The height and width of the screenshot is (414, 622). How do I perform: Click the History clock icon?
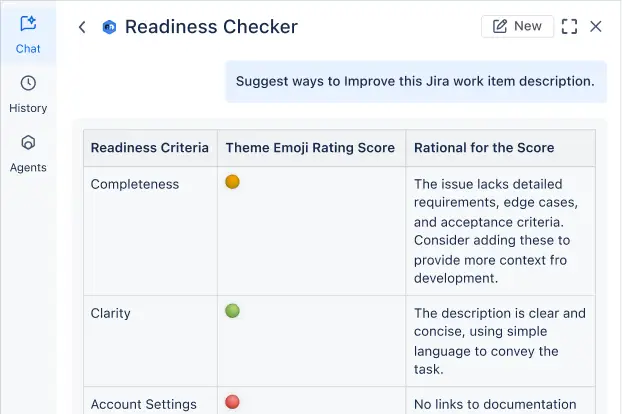(x=28, y=83)
